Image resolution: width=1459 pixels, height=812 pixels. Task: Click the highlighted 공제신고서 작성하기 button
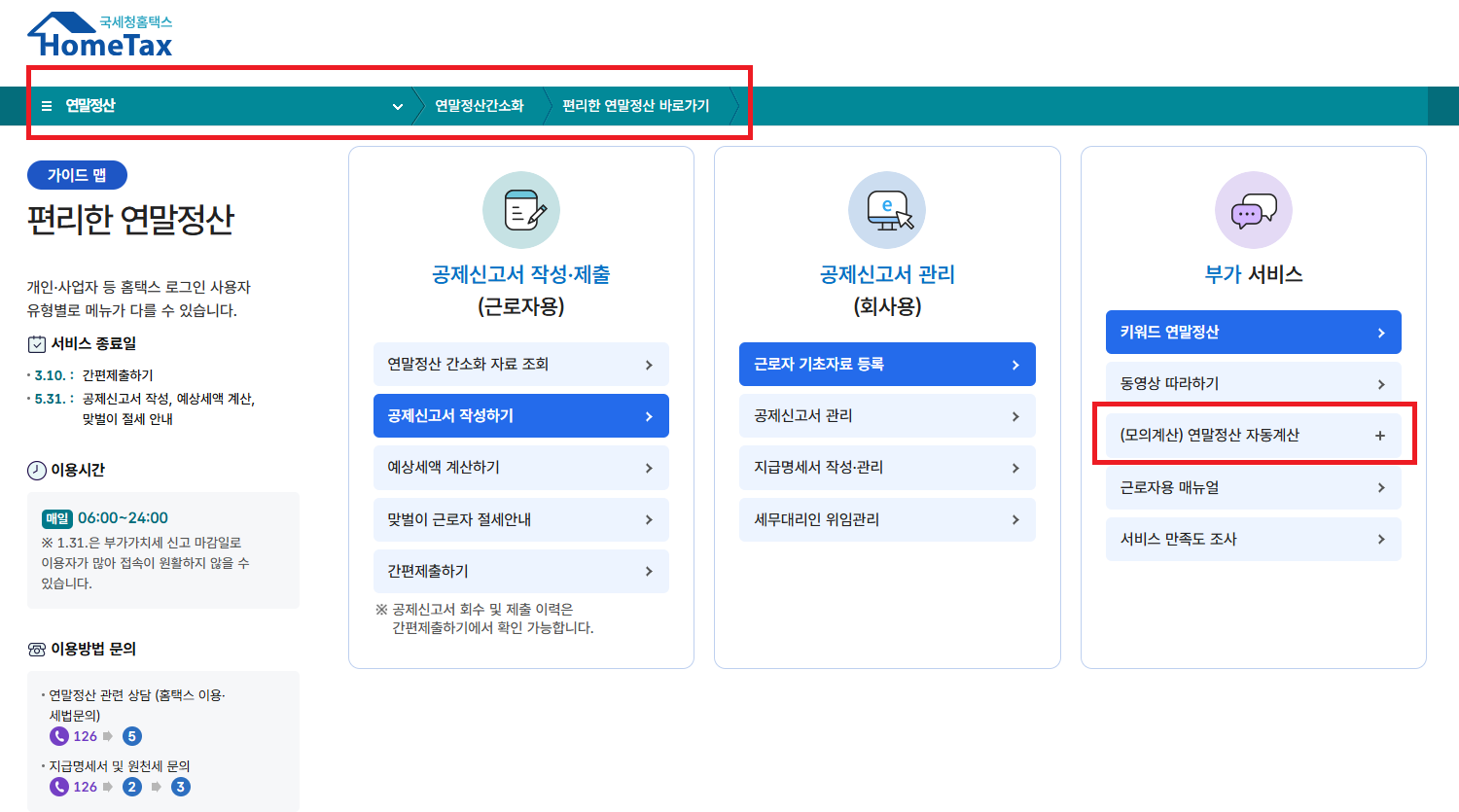pyautogui.click(x=521, y=415)
